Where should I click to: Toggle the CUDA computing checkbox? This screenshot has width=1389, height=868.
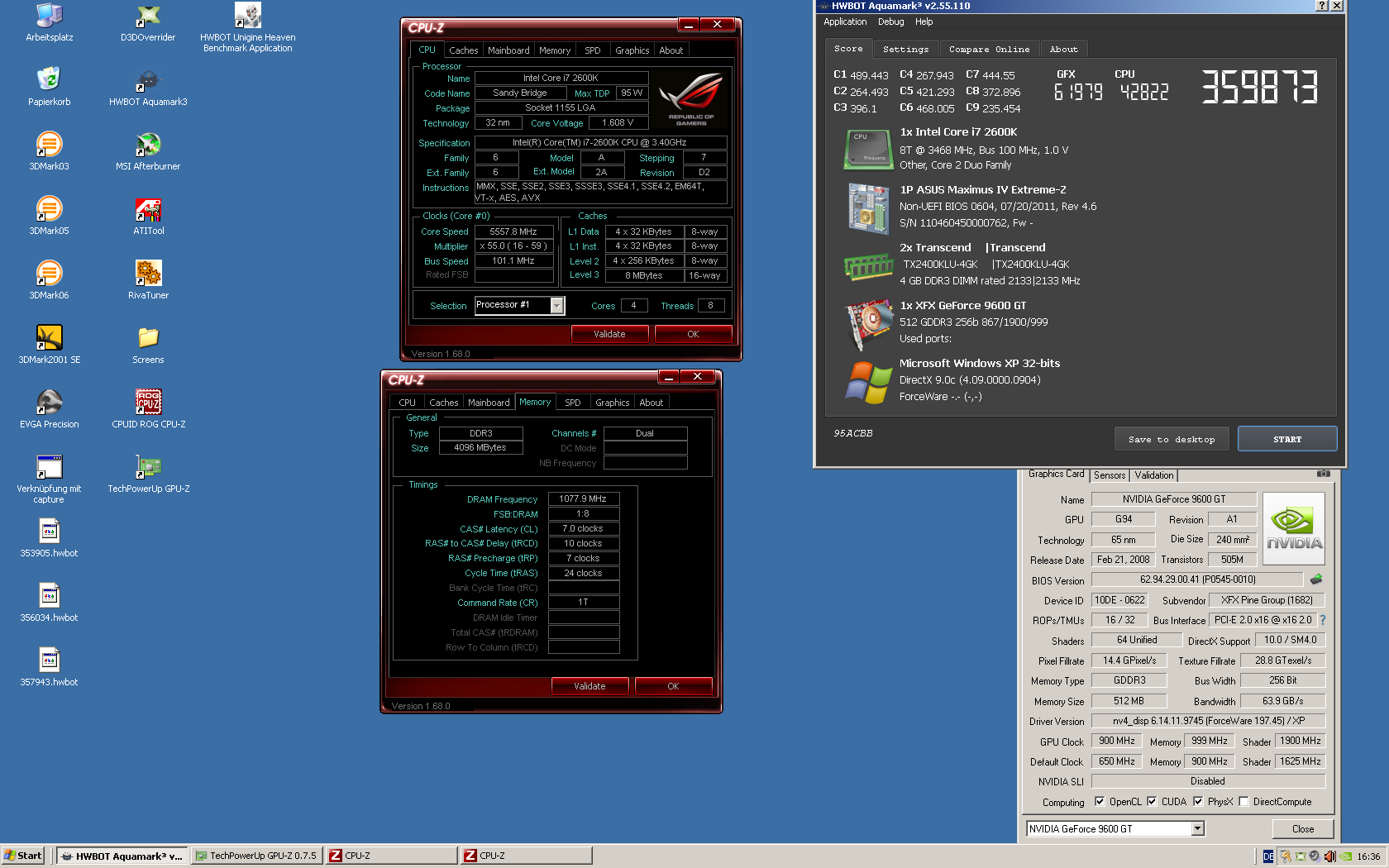point(1152,801)
